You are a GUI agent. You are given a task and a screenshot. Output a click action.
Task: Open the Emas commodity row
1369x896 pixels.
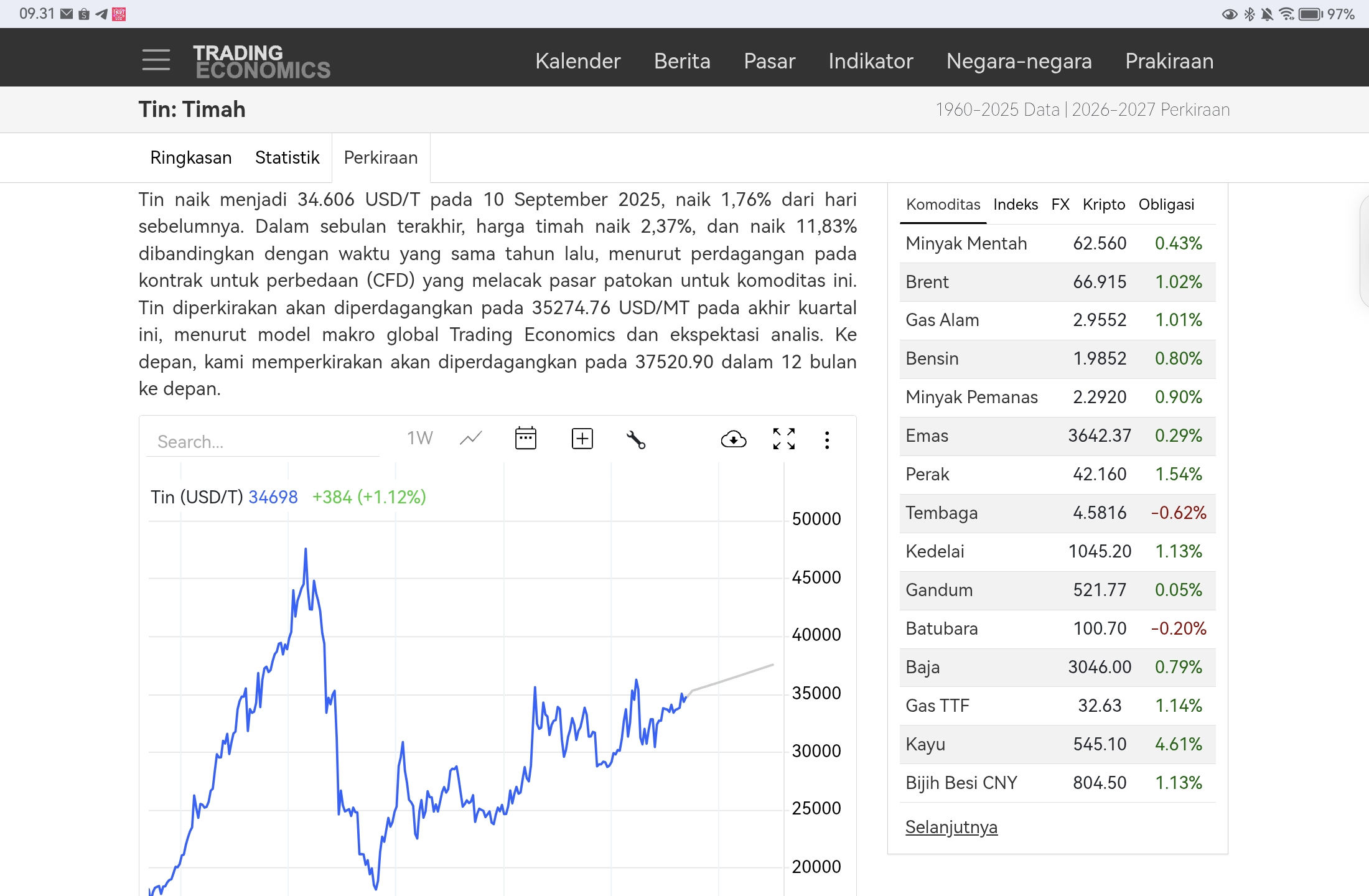click(x=927, y=436)
